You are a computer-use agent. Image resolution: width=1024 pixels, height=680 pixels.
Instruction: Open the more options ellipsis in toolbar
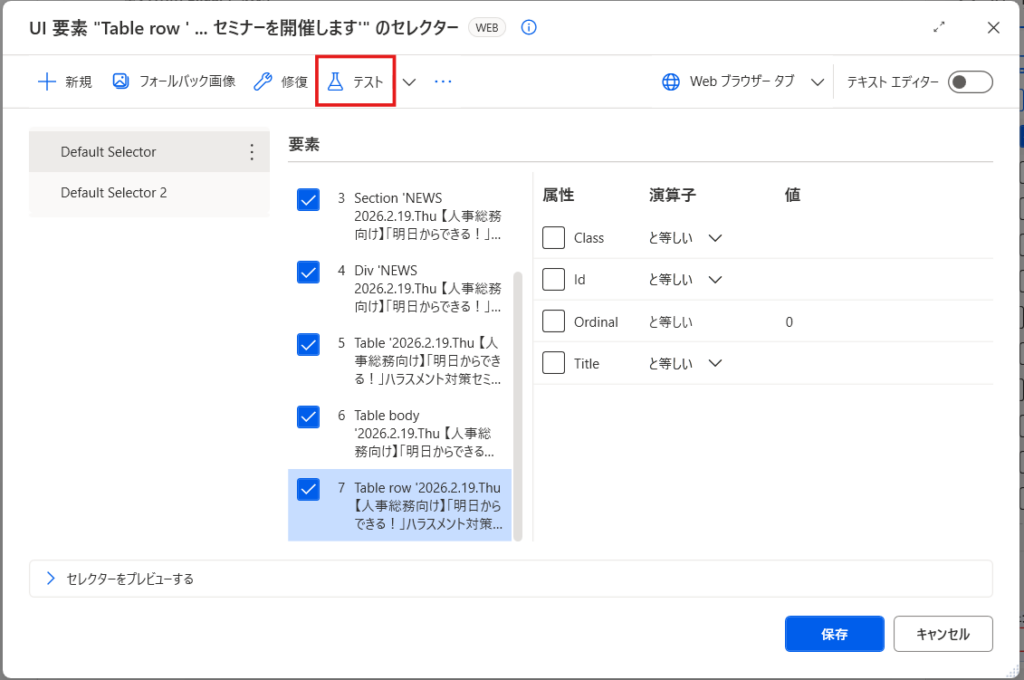pos(443,82)
